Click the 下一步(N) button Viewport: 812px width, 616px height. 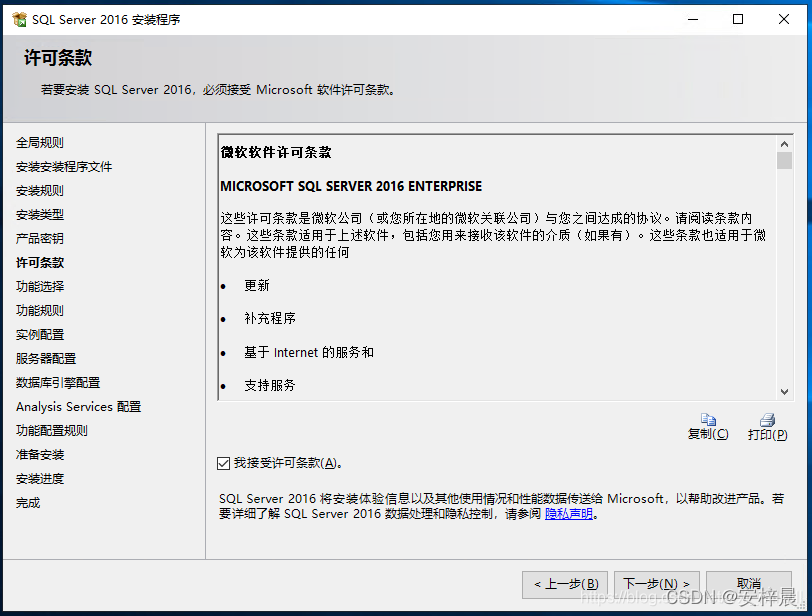(657, 584)
